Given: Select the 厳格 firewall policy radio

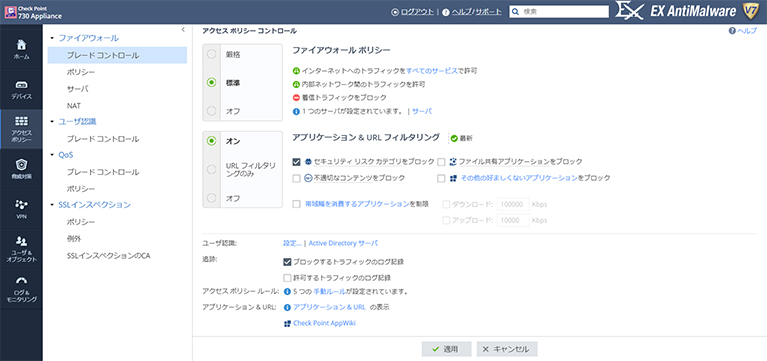Looking at the screenshot, I should pyautogui.click(x=211, y=54).
